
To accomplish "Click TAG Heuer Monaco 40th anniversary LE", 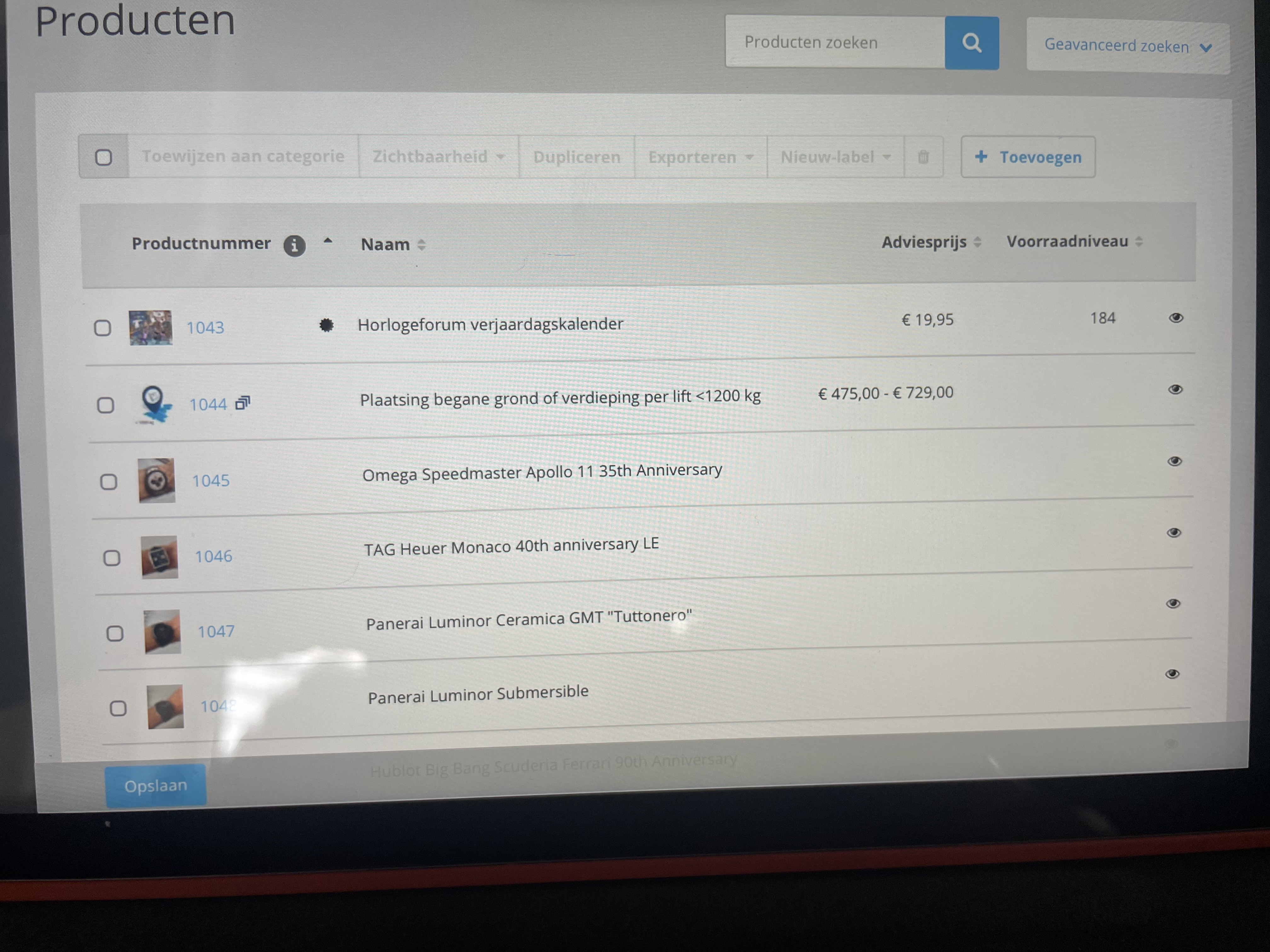I will 512,546.
